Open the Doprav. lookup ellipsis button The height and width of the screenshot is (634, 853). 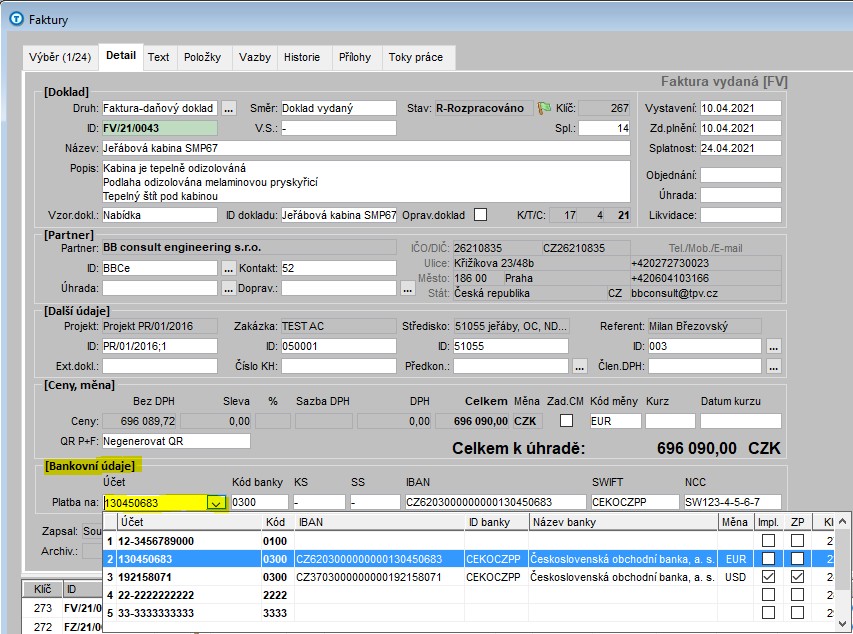coord(407,288)
